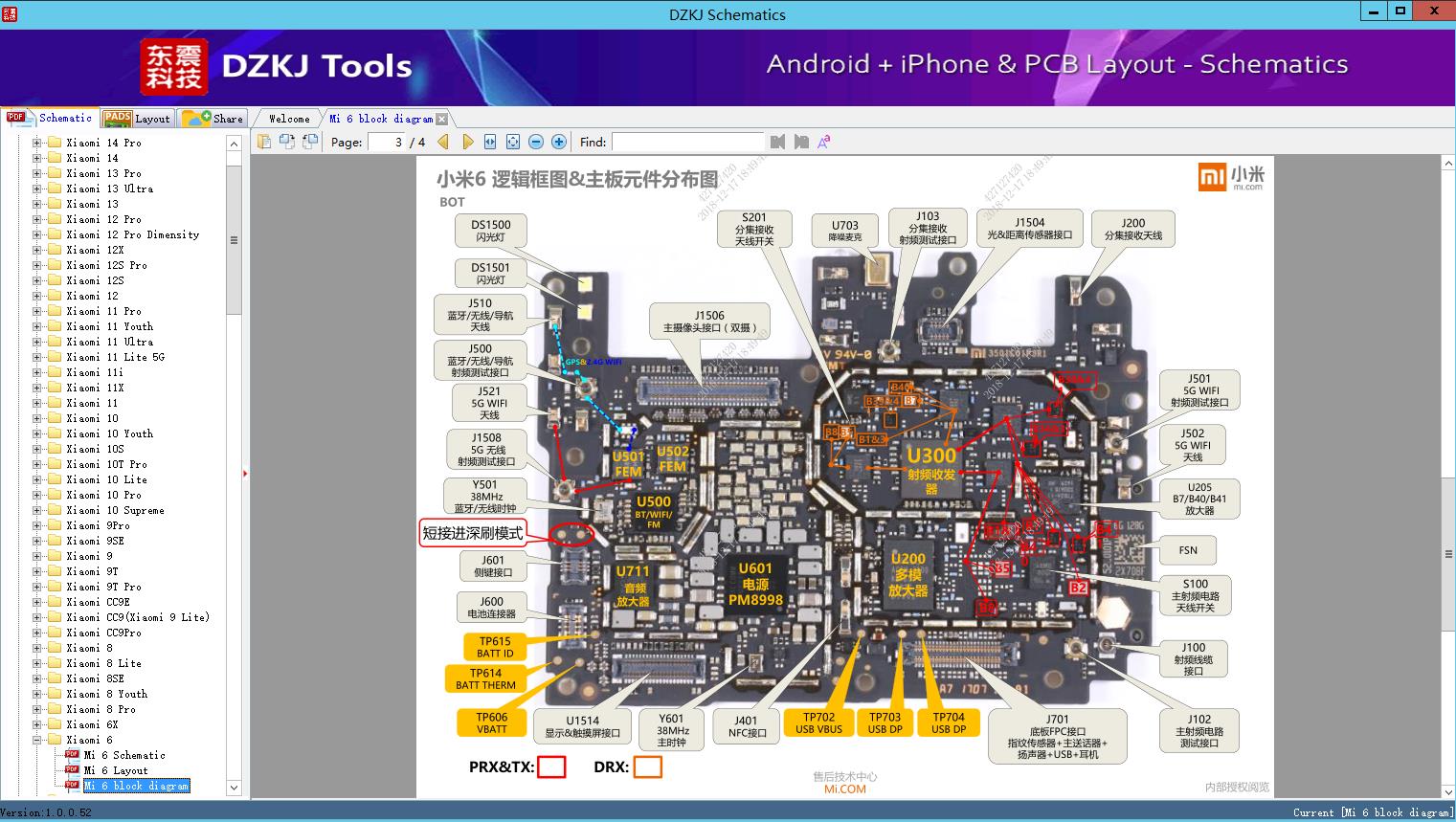This screenshot has width=1456, height=822.
Task: Open the Welcome tab
Action: (x=289, y=119)
